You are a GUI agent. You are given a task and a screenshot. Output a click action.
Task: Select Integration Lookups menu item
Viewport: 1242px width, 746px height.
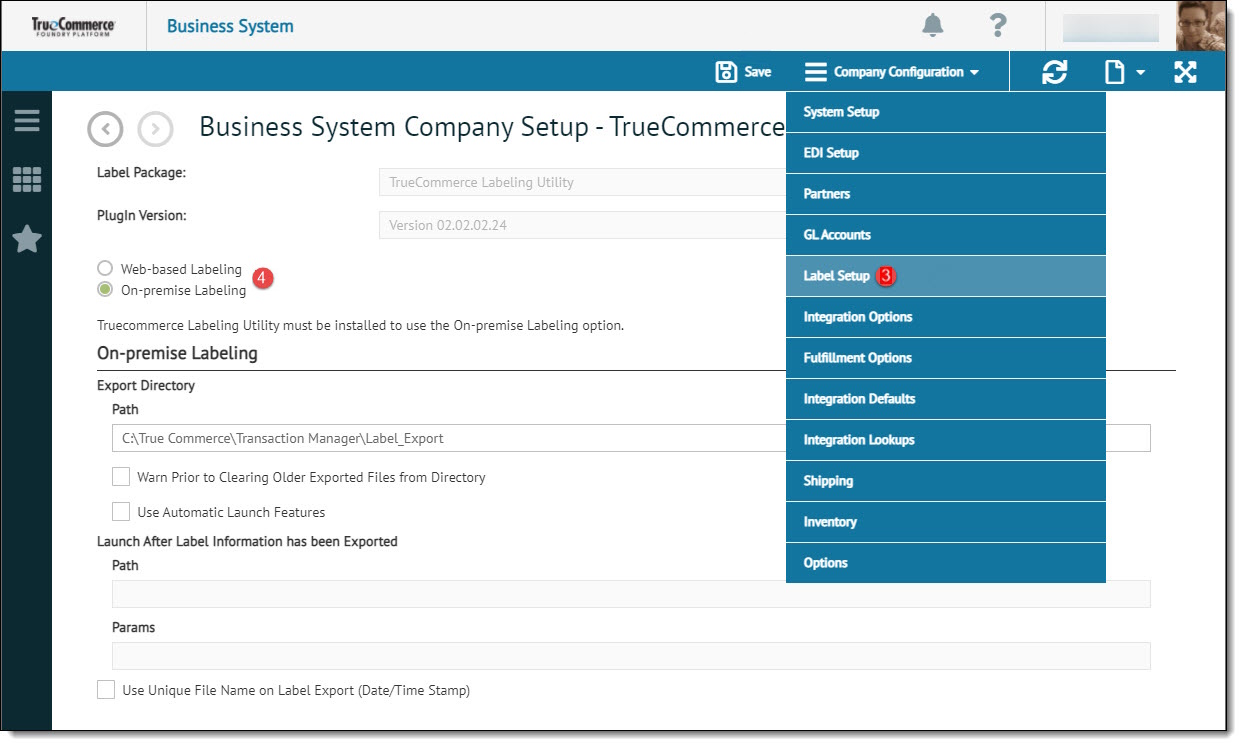(x=946, y=440)
